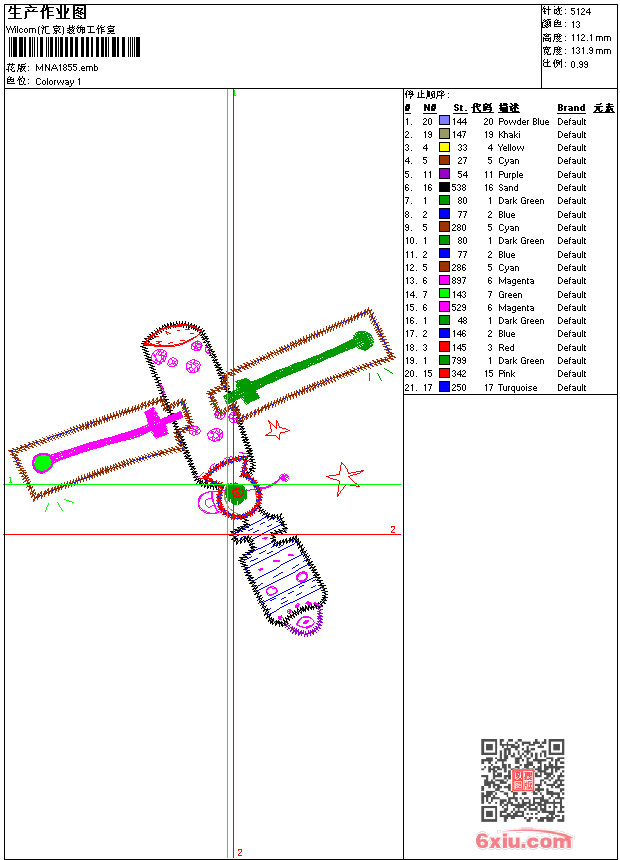Screen dimensions: 620x860
Task: Click the QR code at the bottom right
Action: point(522,780)
